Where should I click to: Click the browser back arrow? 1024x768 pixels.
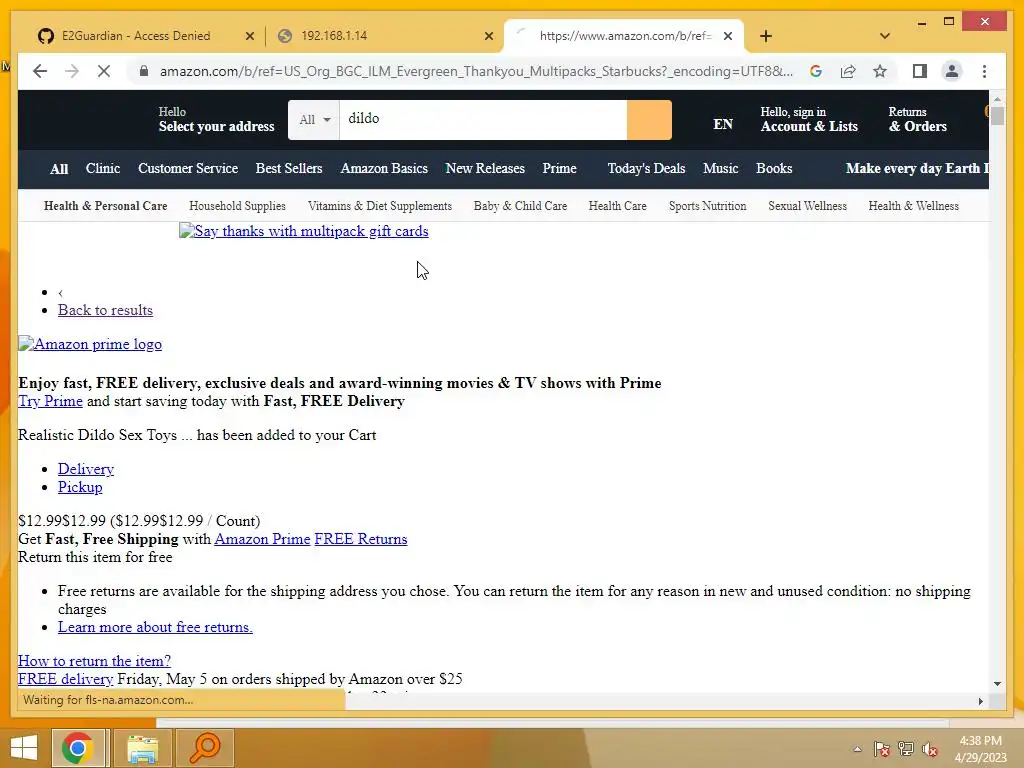40,71
